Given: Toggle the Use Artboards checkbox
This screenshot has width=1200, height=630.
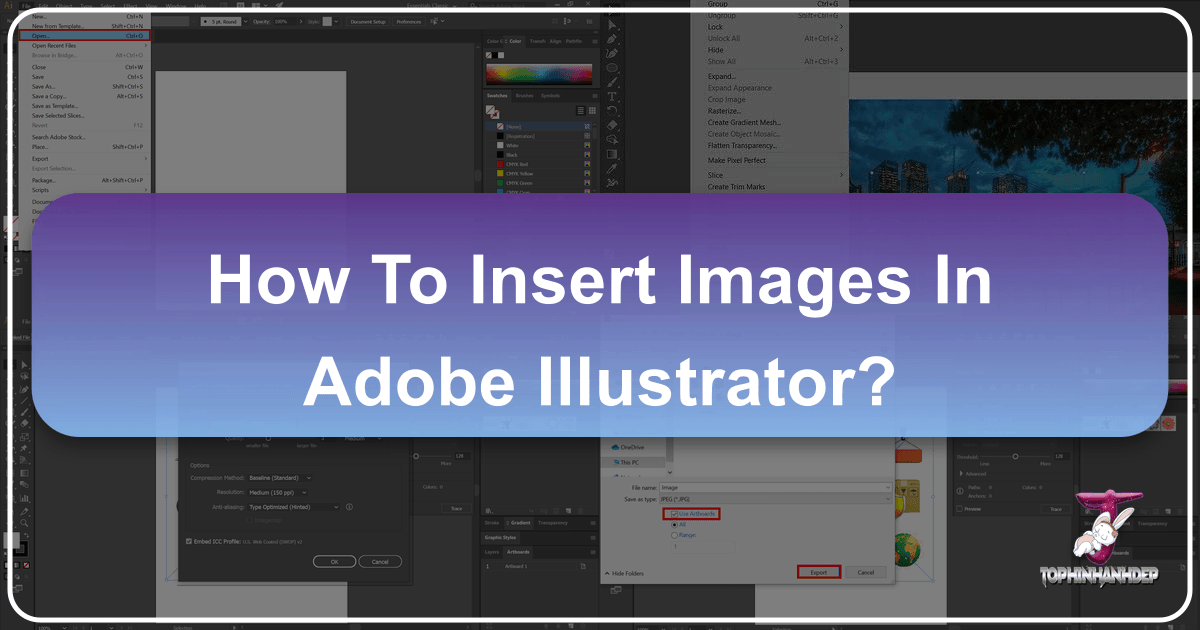Looking at the screenshot, I should point(669,513).
